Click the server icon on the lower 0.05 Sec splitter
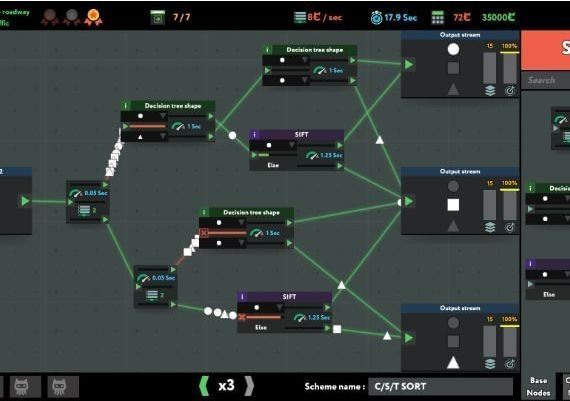The height and width of the screenshot is (401, 570). click(152, 295)
